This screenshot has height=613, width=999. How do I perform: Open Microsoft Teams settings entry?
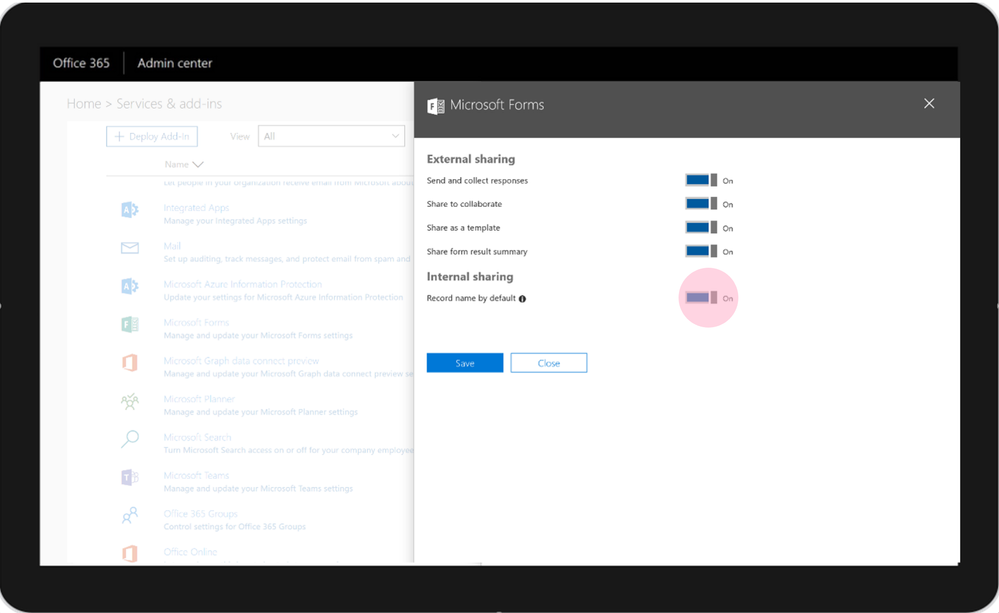196,475
